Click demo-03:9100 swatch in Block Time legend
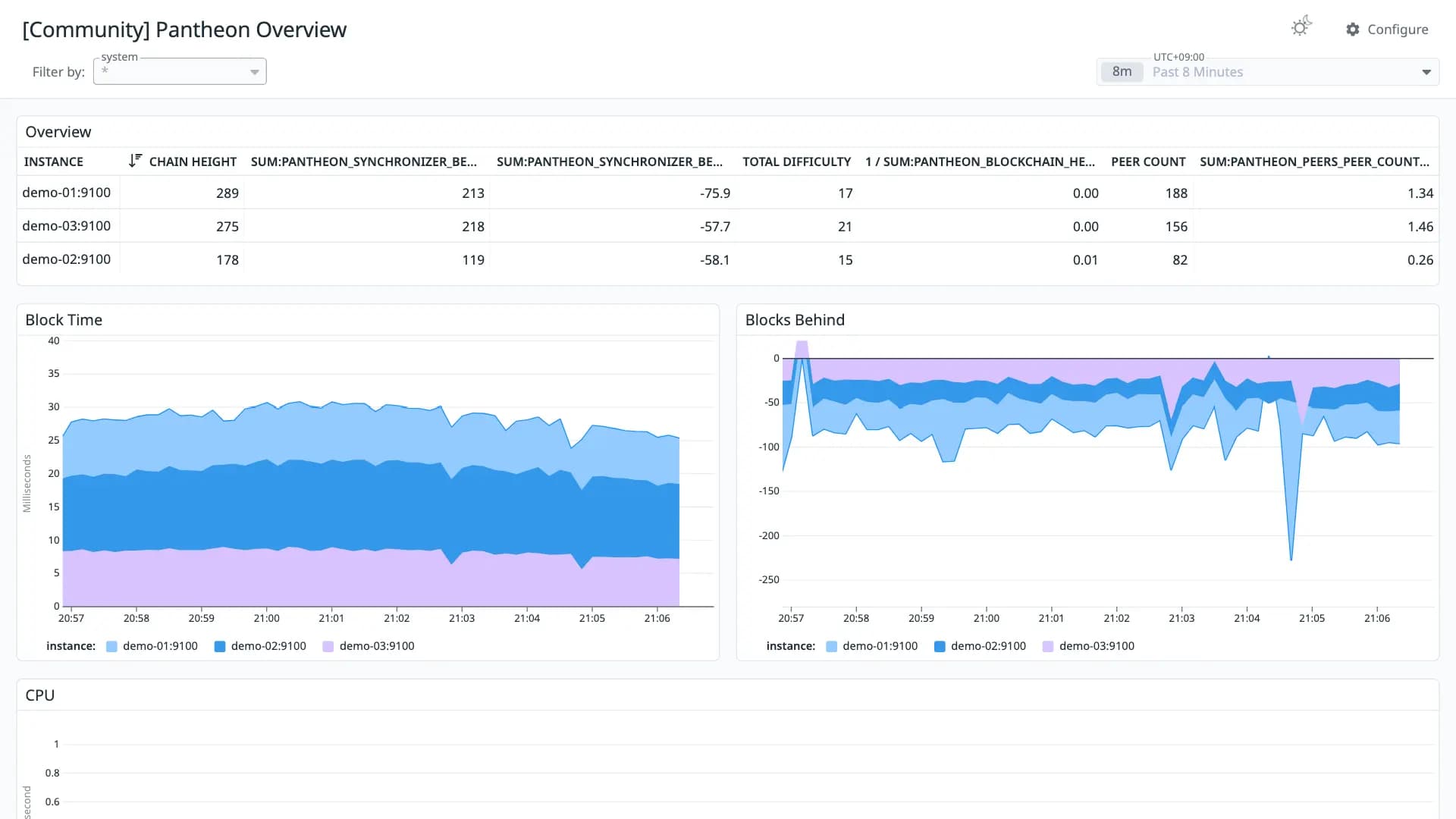The height and width of the screenshot is (819, 1456). [x=328, y=647]
